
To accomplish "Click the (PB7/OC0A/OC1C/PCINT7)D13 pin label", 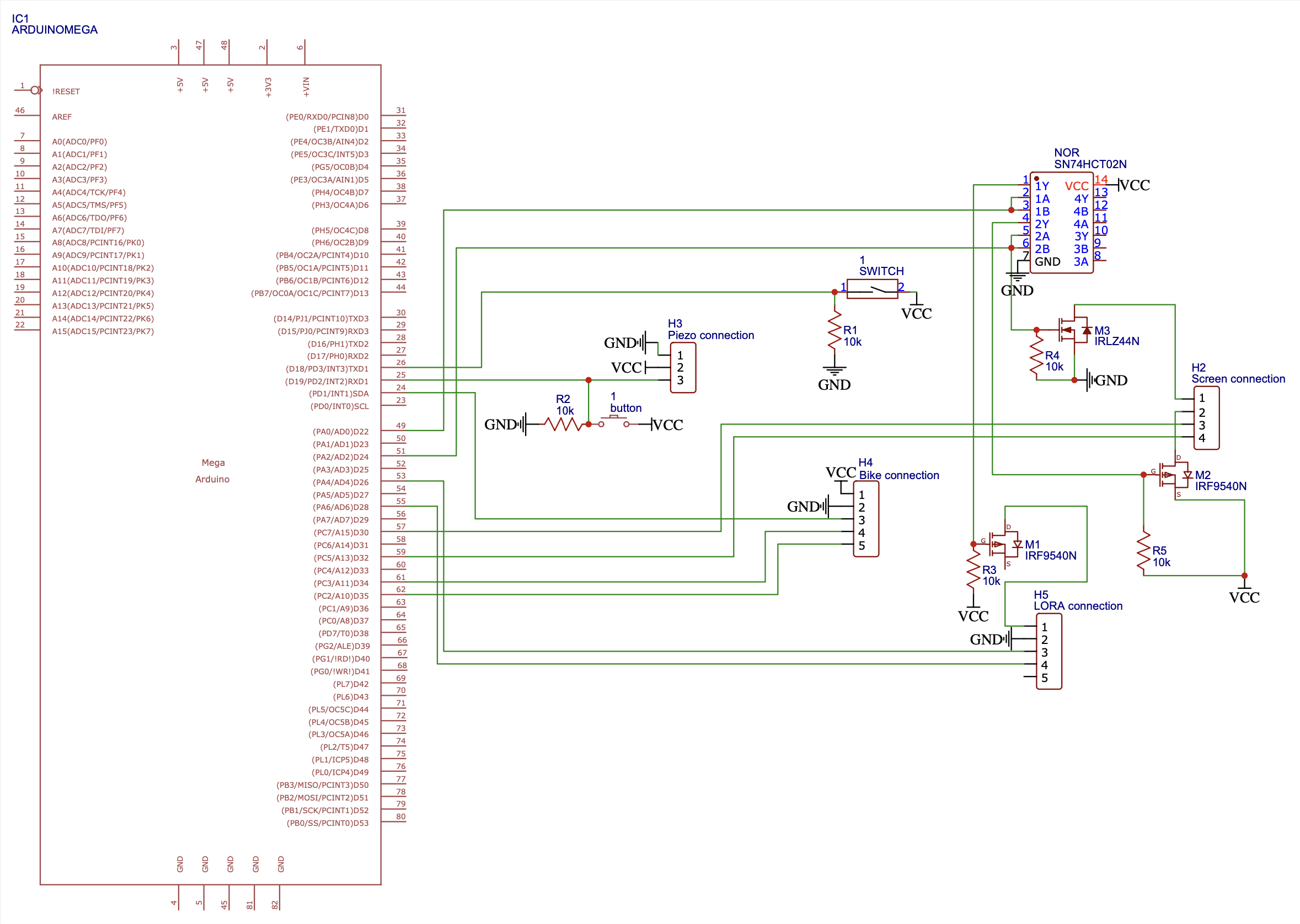I will [309, 294].
